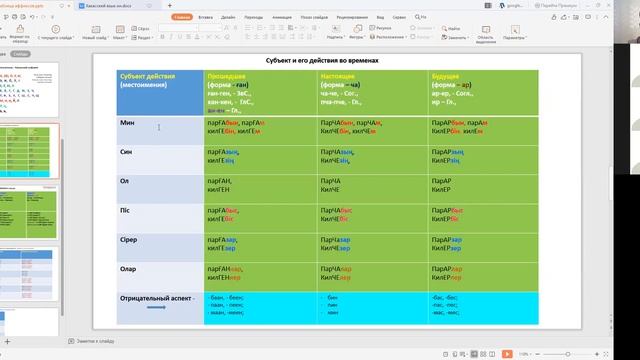
Task: Click the Format Painter icon
Action: [20, 29]
